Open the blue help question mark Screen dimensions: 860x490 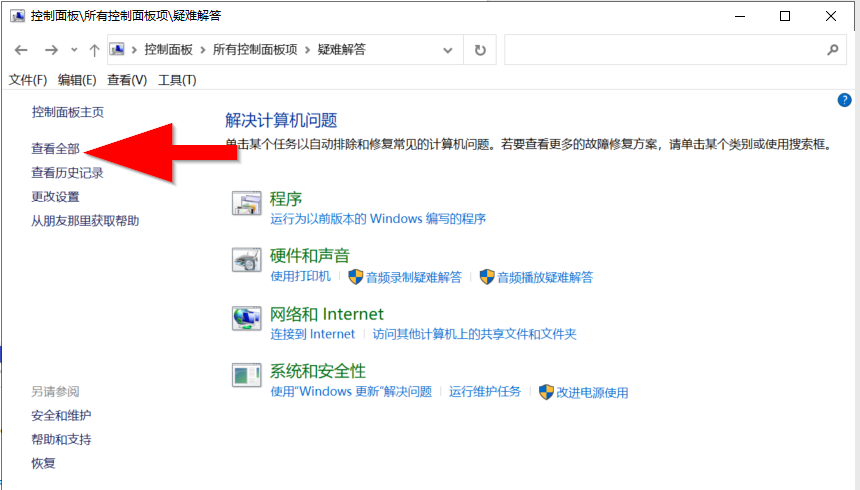(844, 100)
